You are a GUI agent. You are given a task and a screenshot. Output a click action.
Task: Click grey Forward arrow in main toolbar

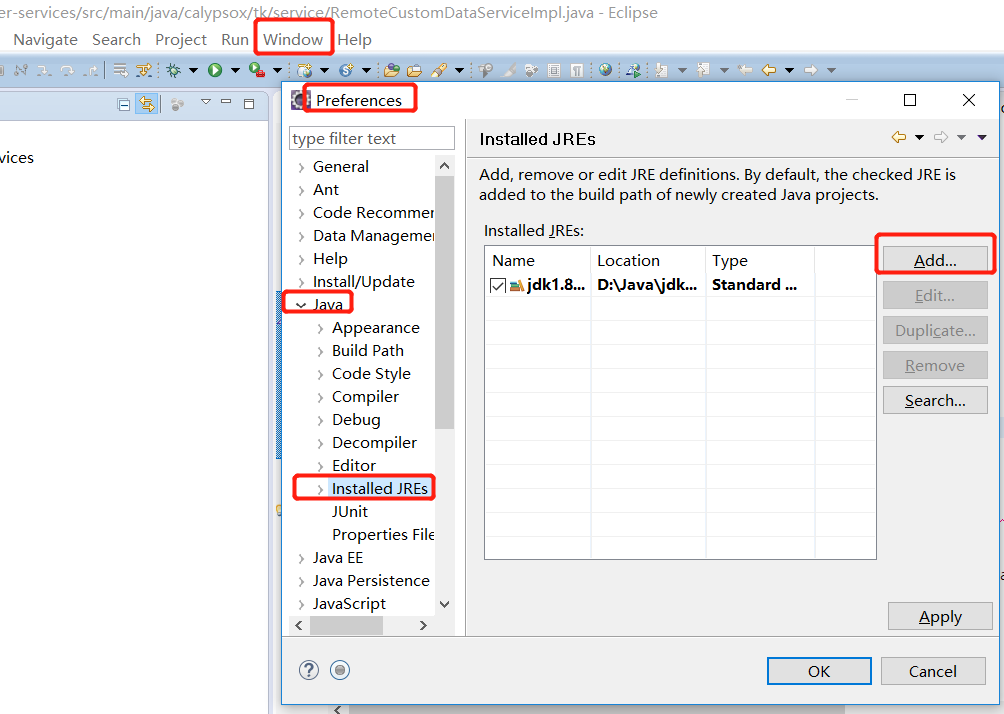click(x=811, y=70)
